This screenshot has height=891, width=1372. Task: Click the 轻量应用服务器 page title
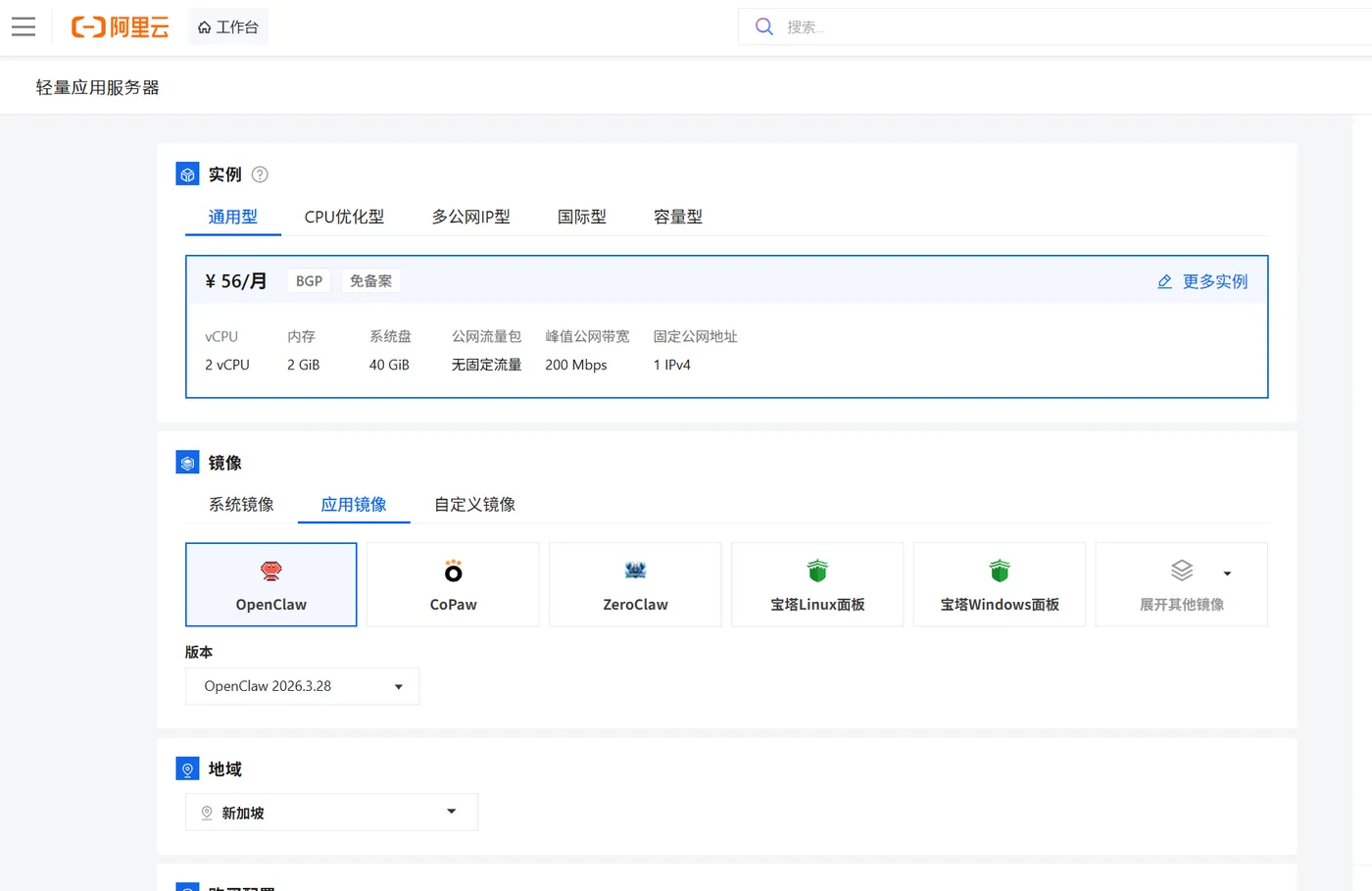[98, 87]
